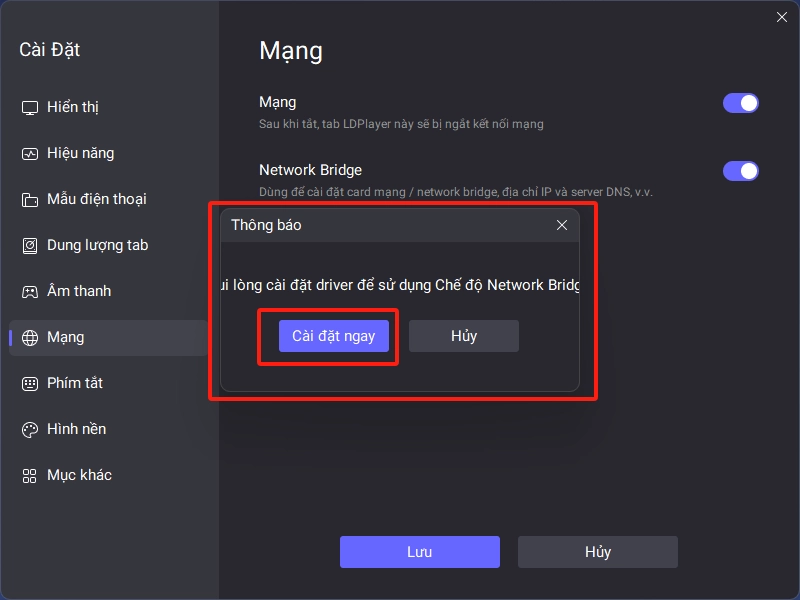800x600 pixels.
Task: Close the Thông báo popup
Action: (x=562, y=225)
